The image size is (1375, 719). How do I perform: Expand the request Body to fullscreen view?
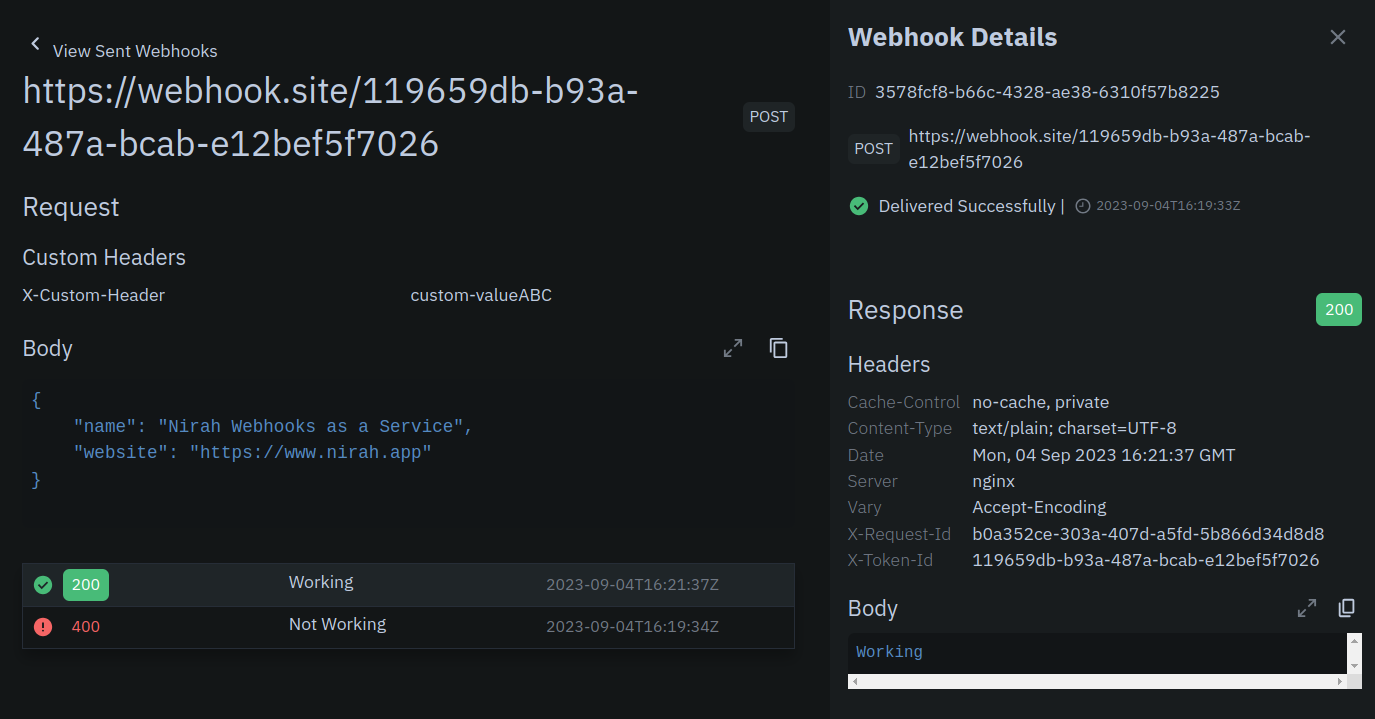[732, 348]
